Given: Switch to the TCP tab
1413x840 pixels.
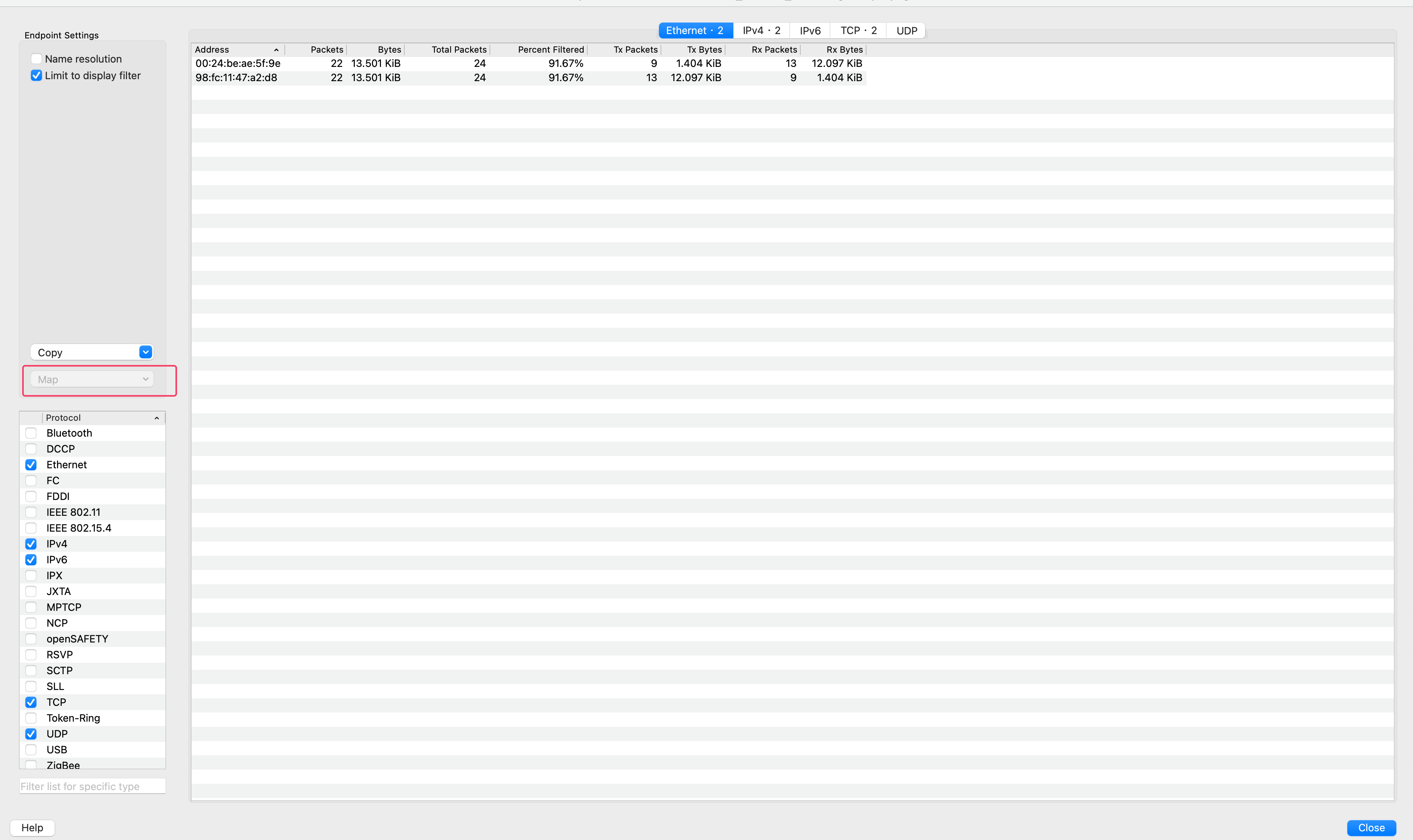Looking at the screenshot, I should (x=857, y=30).
